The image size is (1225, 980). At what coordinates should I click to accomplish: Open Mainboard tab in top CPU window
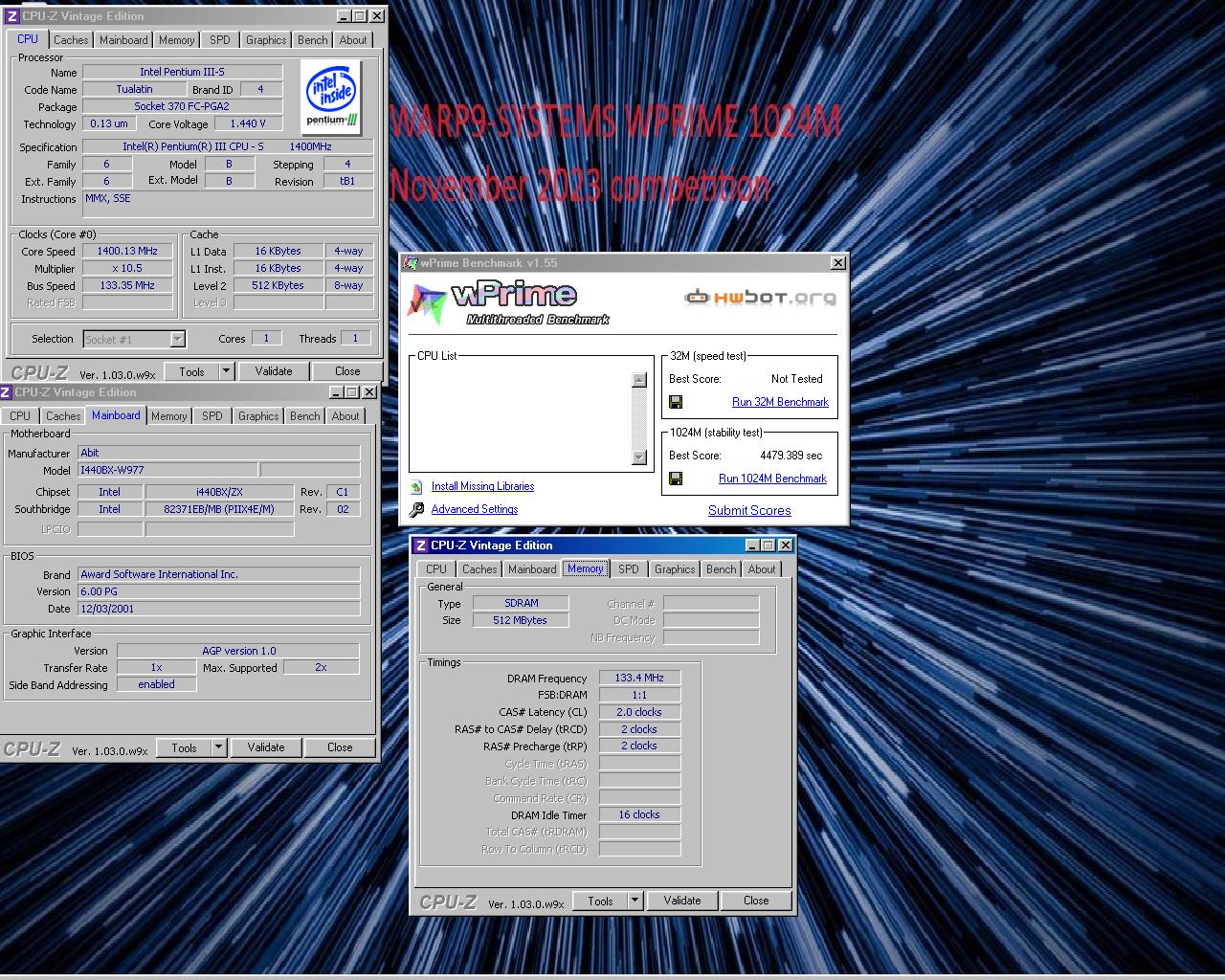(123, 40)
